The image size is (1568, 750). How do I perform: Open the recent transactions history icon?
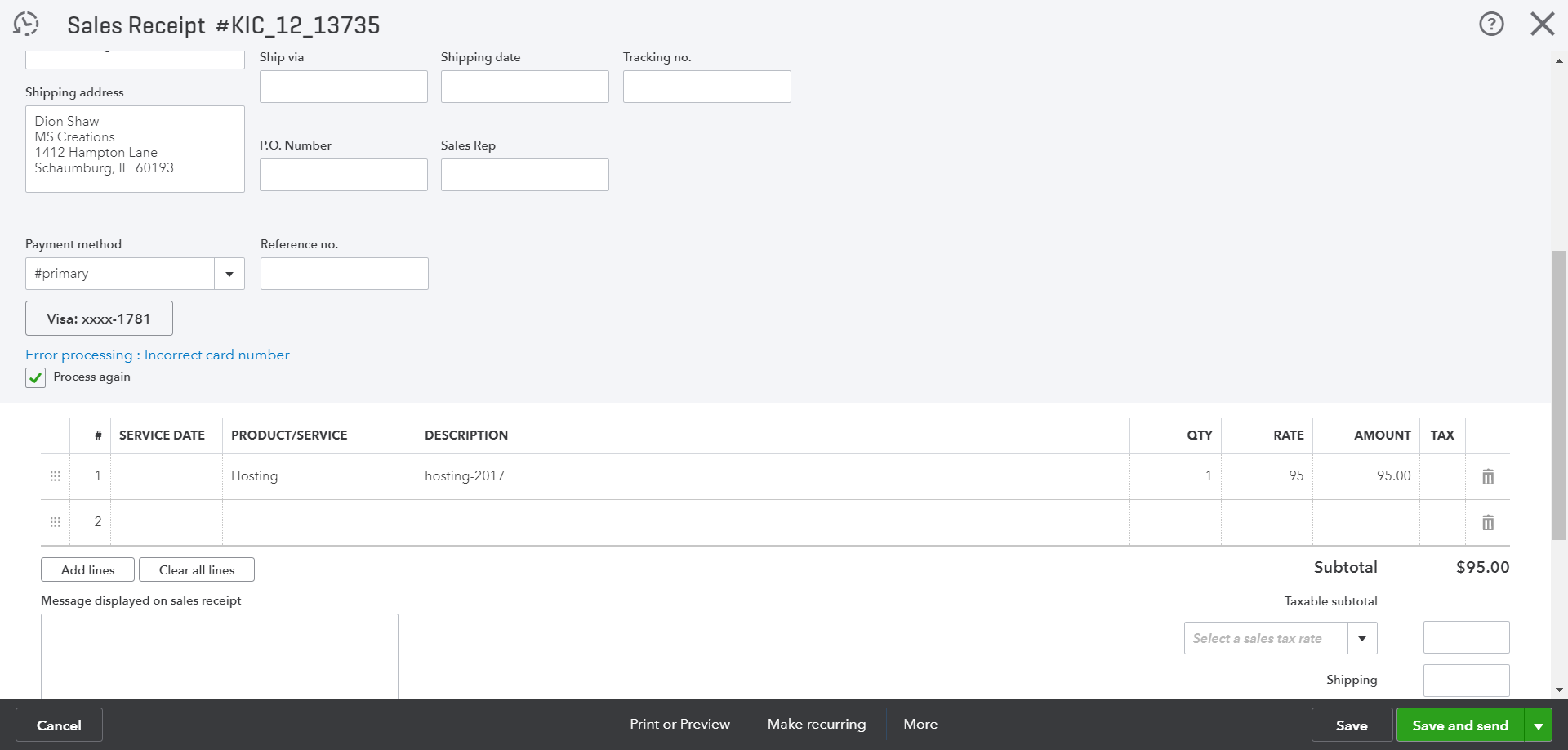26,25
